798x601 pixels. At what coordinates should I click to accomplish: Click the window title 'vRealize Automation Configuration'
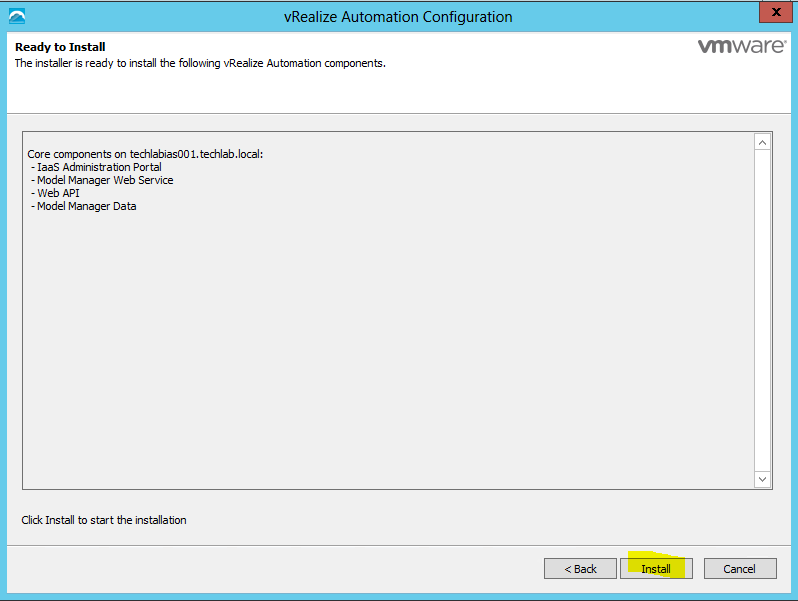pyautogui.click(x=398, y=17)
